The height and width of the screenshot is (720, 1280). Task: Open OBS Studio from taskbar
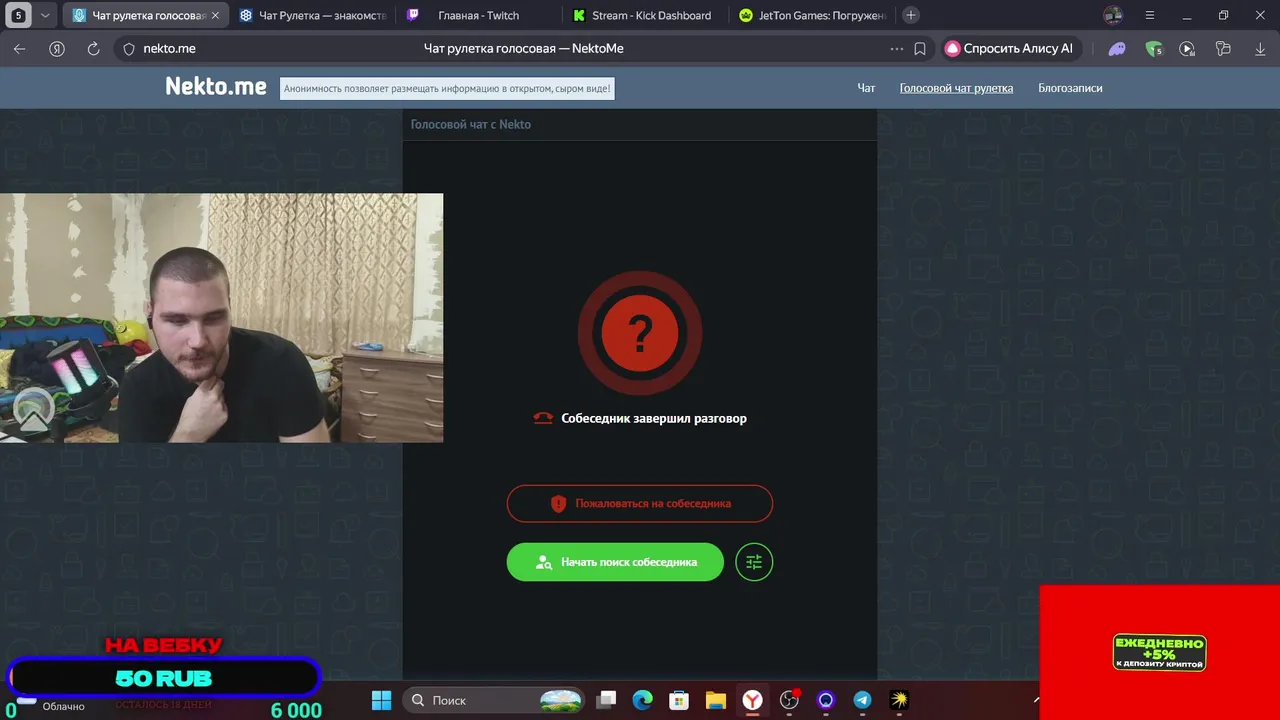[x=790, y=700]
